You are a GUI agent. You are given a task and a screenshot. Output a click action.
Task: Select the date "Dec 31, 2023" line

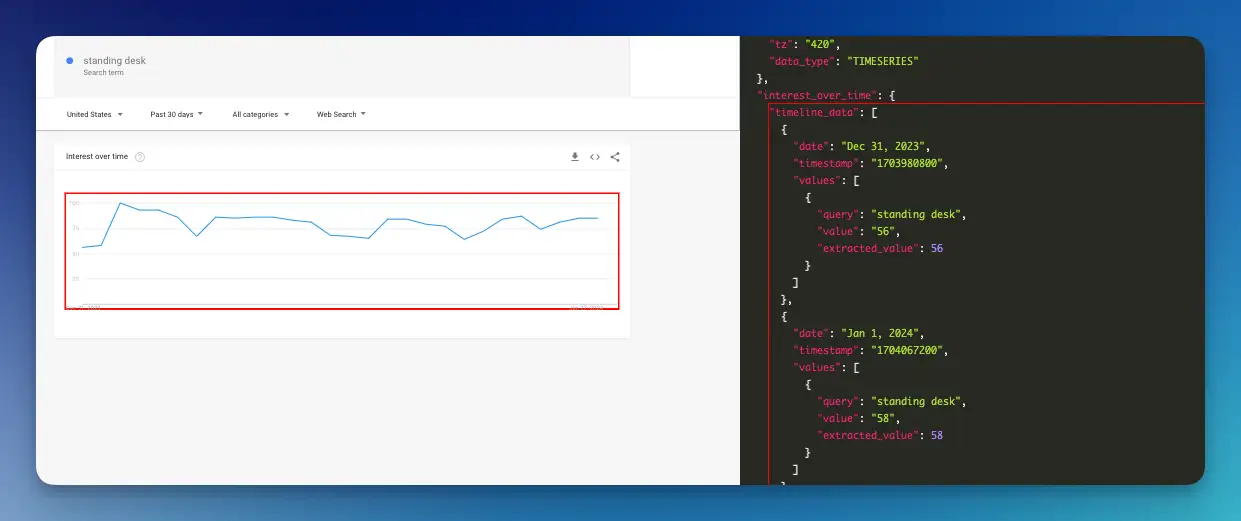point(860,146)
